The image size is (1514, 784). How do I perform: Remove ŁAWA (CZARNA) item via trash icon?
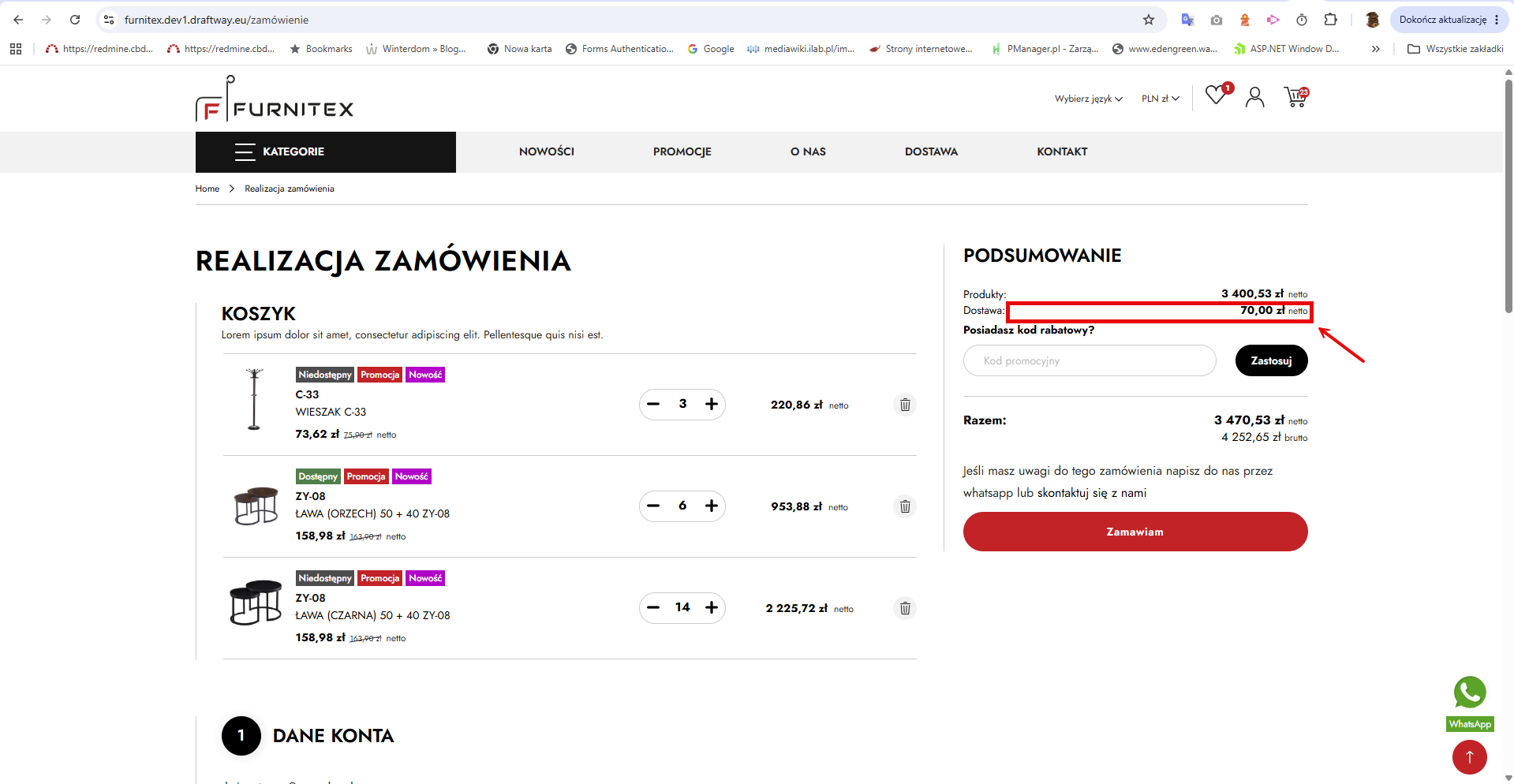click(x=905, y=608)
